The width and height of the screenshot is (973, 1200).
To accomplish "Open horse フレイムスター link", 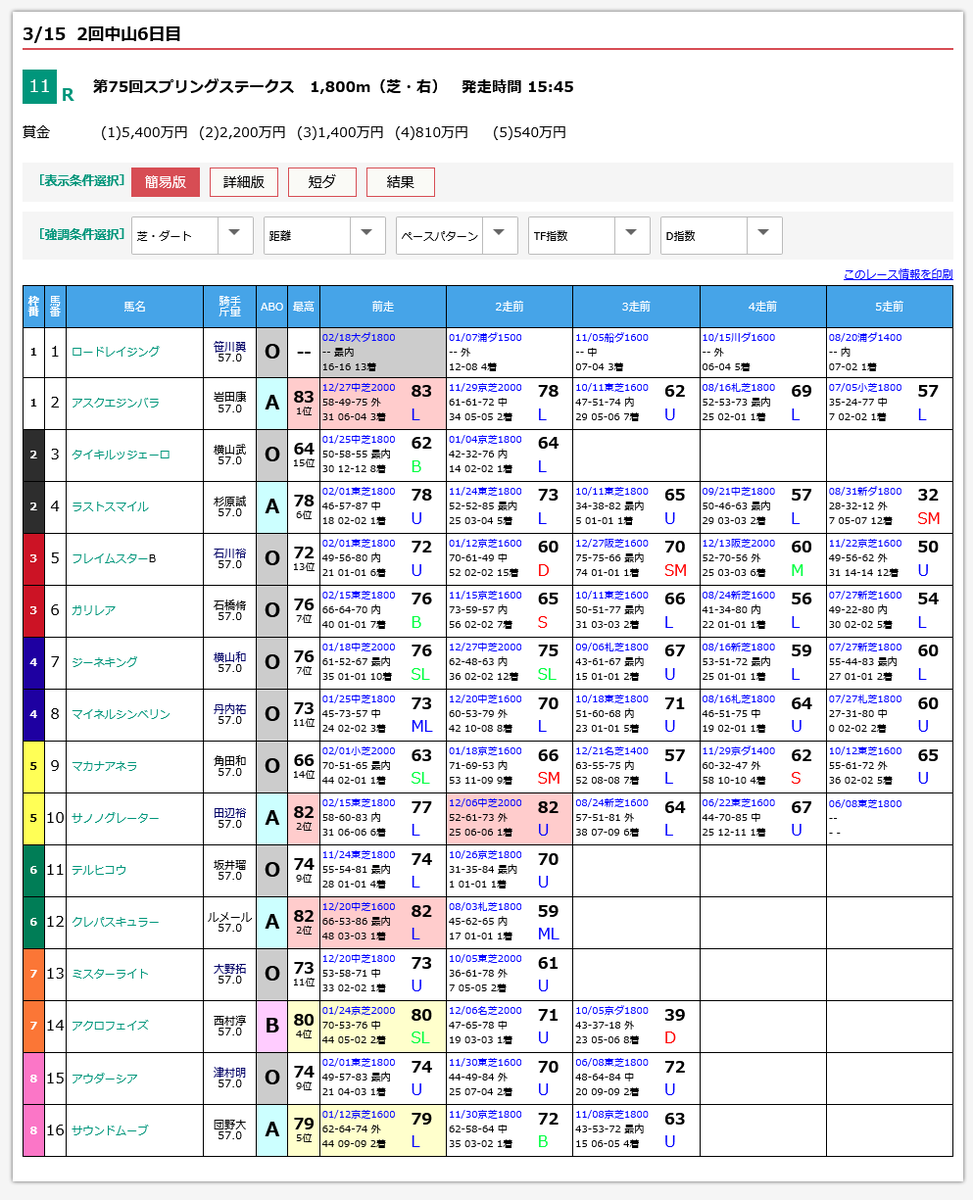I will pyautogui.click(x=109, y=559).
